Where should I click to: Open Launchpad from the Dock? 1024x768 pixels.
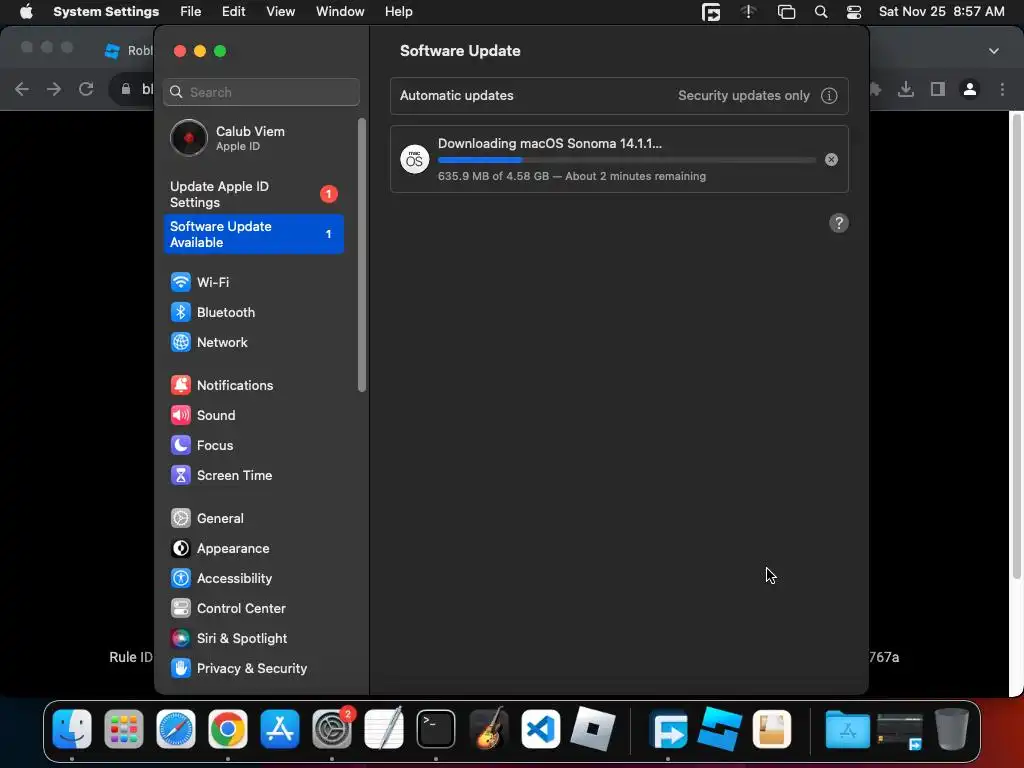pyautogui.click(x=123, y=729)
